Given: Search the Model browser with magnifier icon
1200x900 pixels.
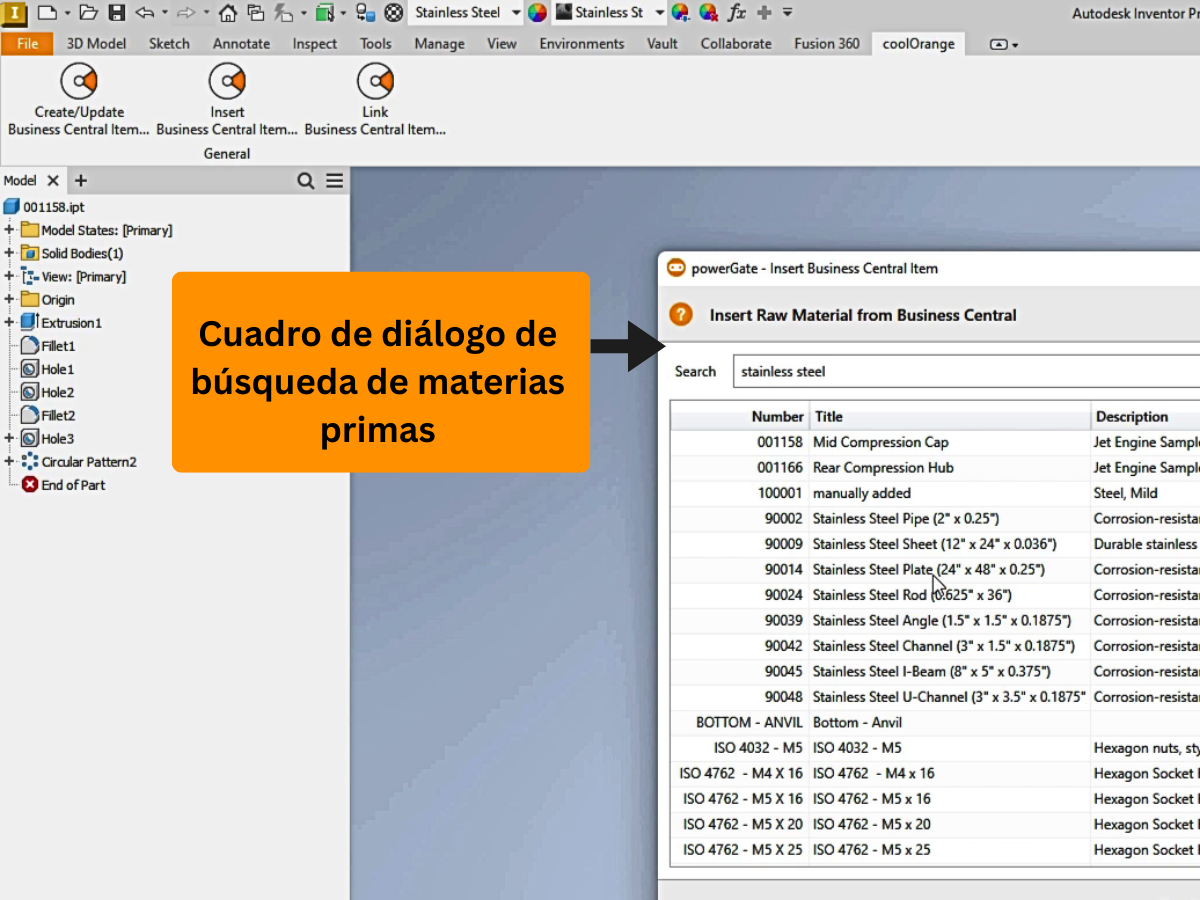Looking at the screenshot, I should click(x=306, y=181).
